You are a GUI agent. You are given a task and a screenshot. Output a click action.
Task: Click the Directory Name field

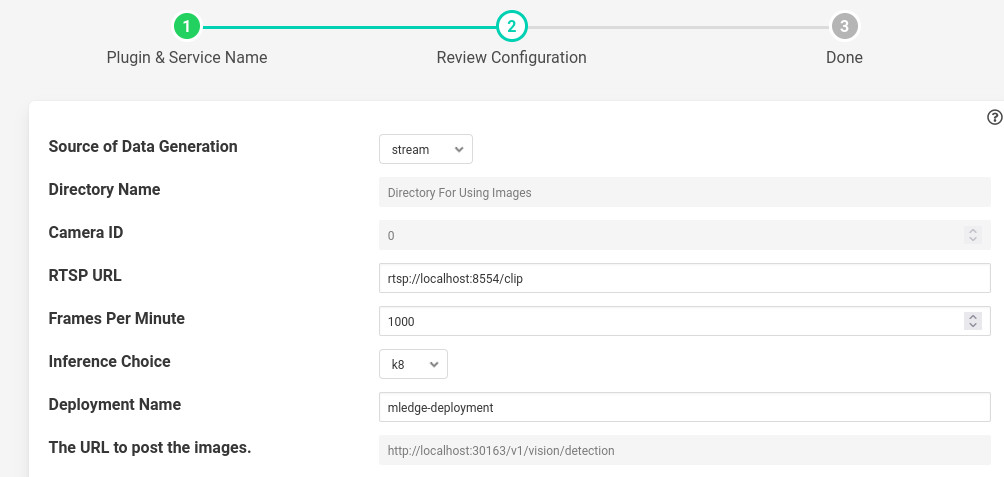point(684,192)
